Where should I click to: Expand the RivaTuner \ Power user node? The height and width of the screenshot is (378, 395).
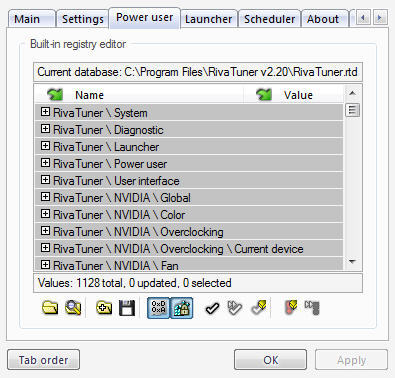[45, 163]
